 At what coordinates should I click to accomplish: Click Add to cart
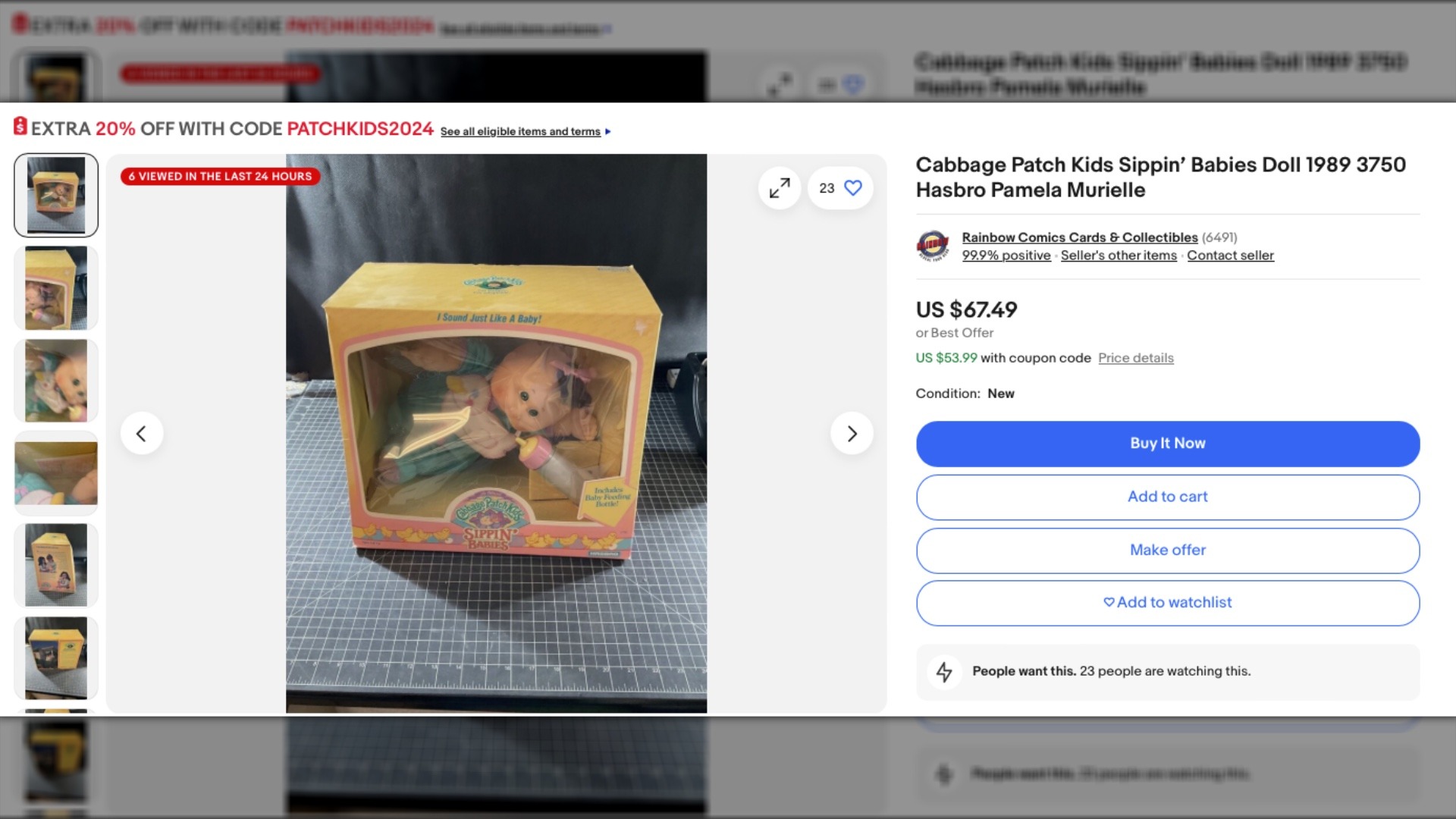point(1167,497)
